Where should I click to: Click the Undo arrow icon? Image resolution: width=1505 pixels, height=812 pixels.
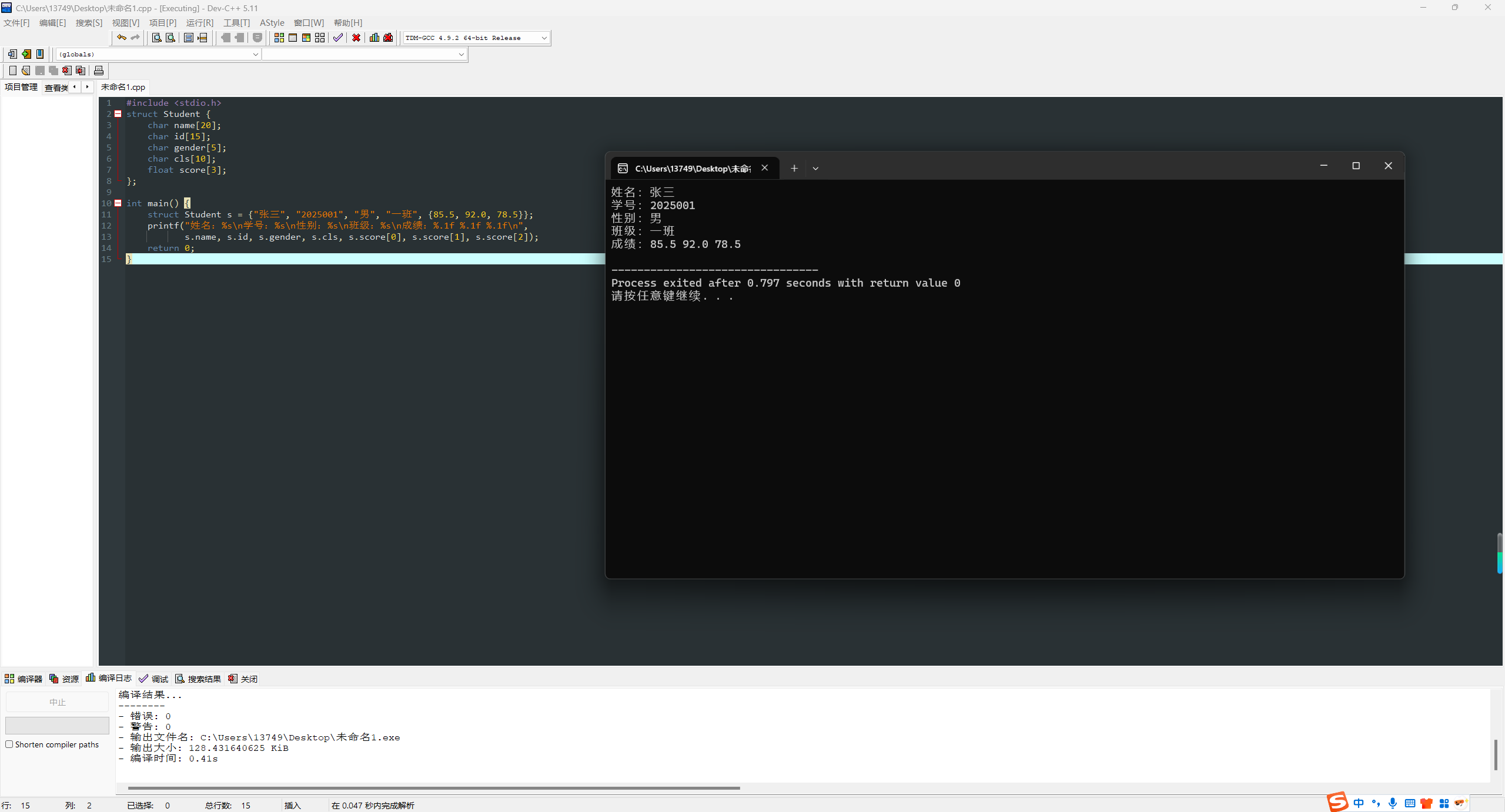pos(121,38)
